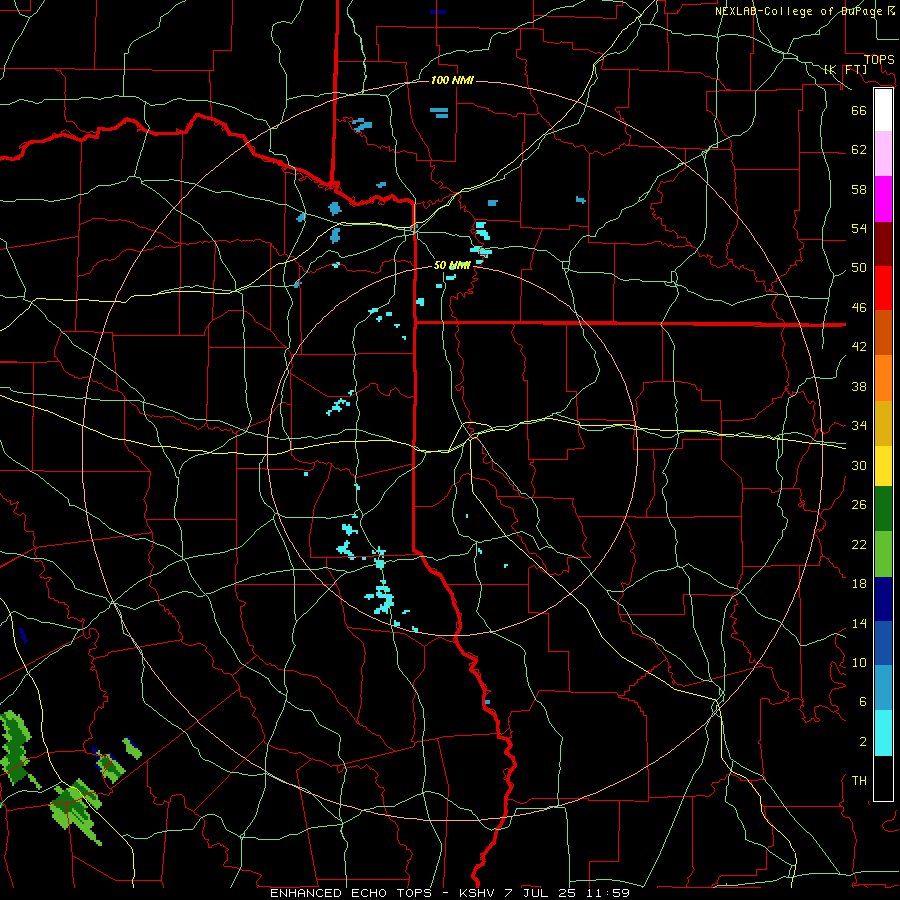Select the bright red legend swatch

(x=883, y=288)
